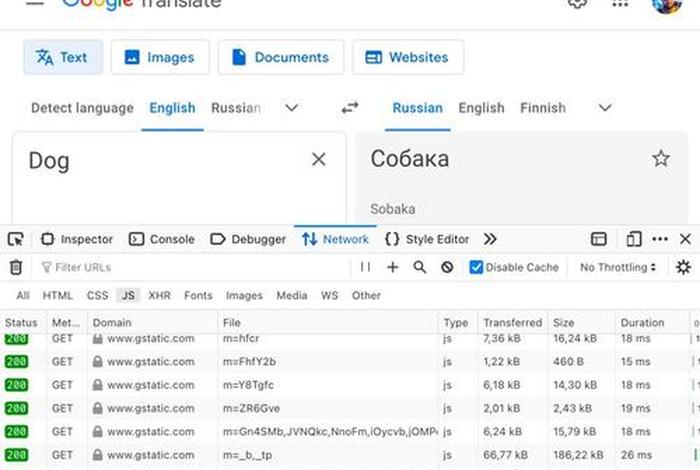700x470 pixels.
Task: Choose Detect language as source
Action: (x=82, y=108)
